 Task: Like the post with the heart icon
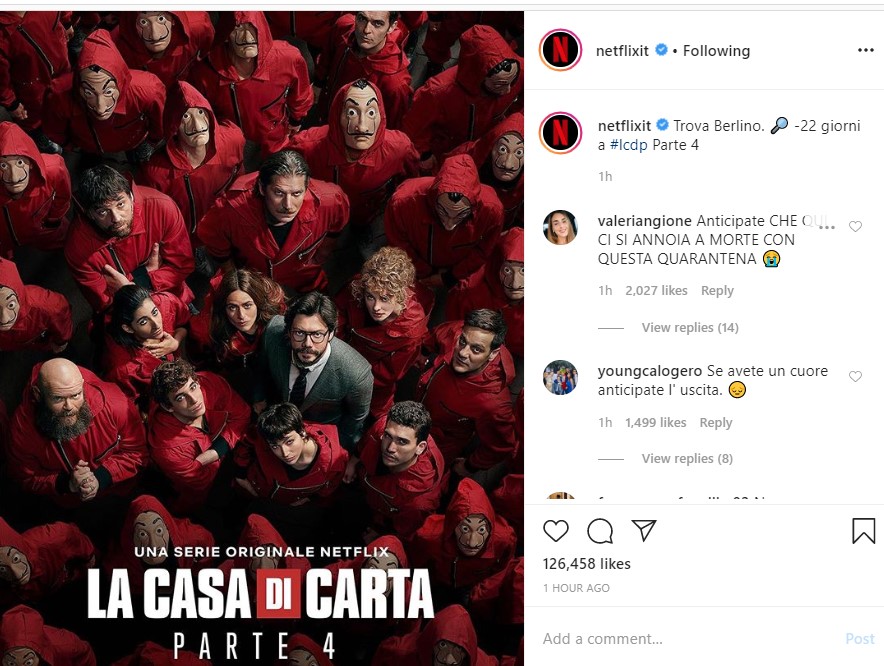[556, 531]
